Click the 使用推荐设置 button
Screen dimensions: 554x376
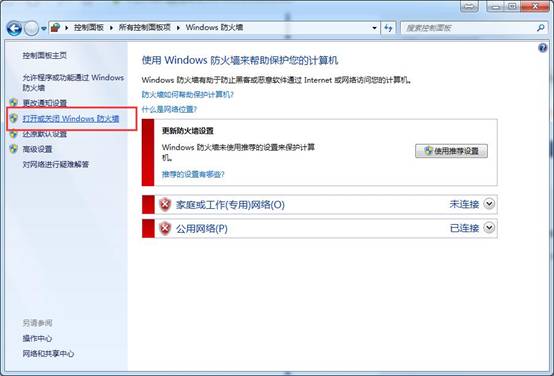[x=451, y=151]
